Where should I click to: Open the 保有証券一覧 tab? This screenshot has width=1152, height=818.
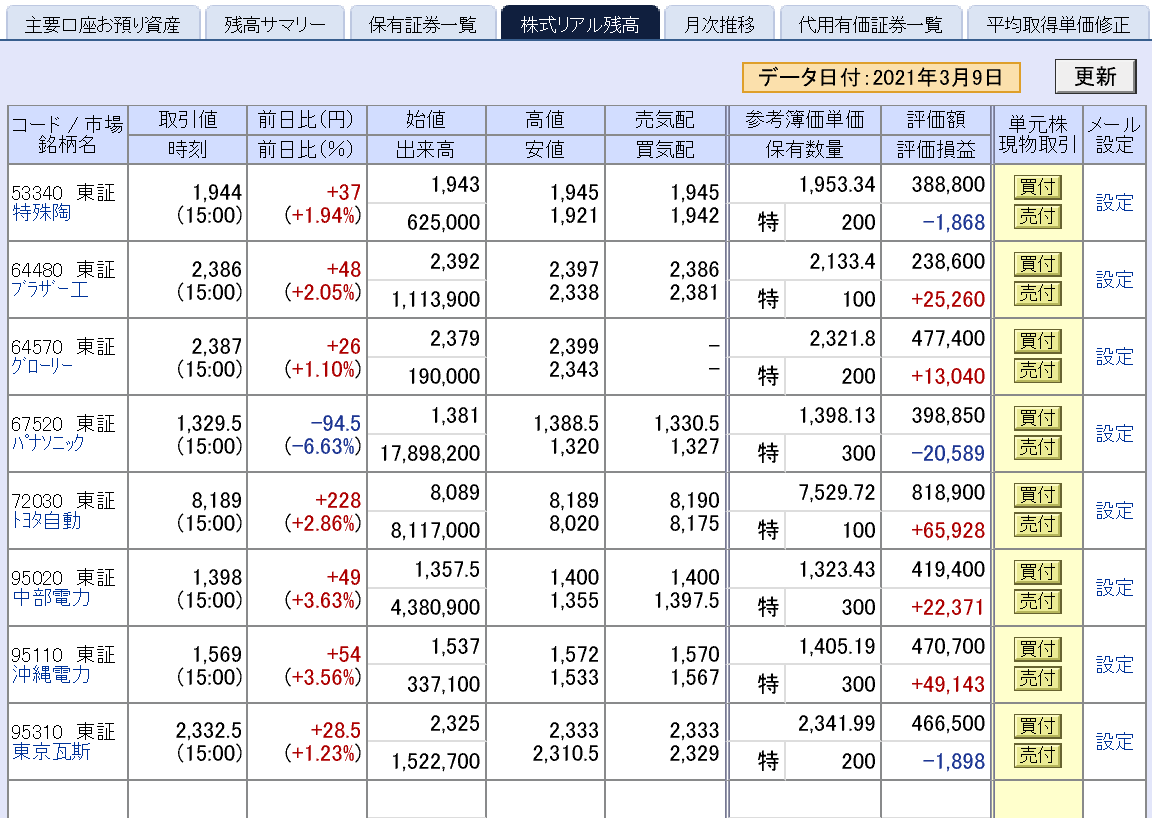(x=422, y=24)
